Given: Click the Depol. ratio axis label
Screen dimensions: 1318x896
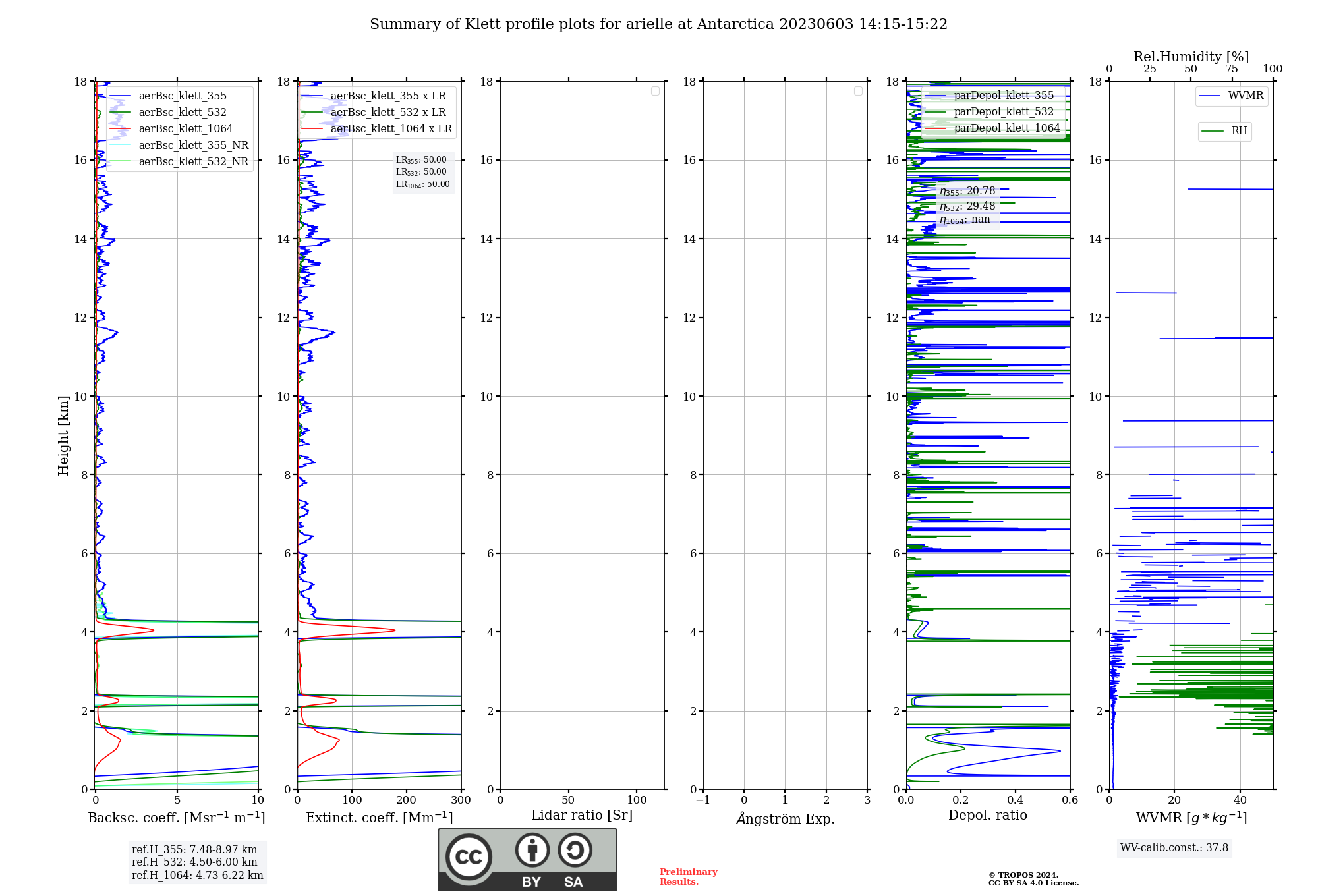Looking at the screenshot, I should [988, 816].
